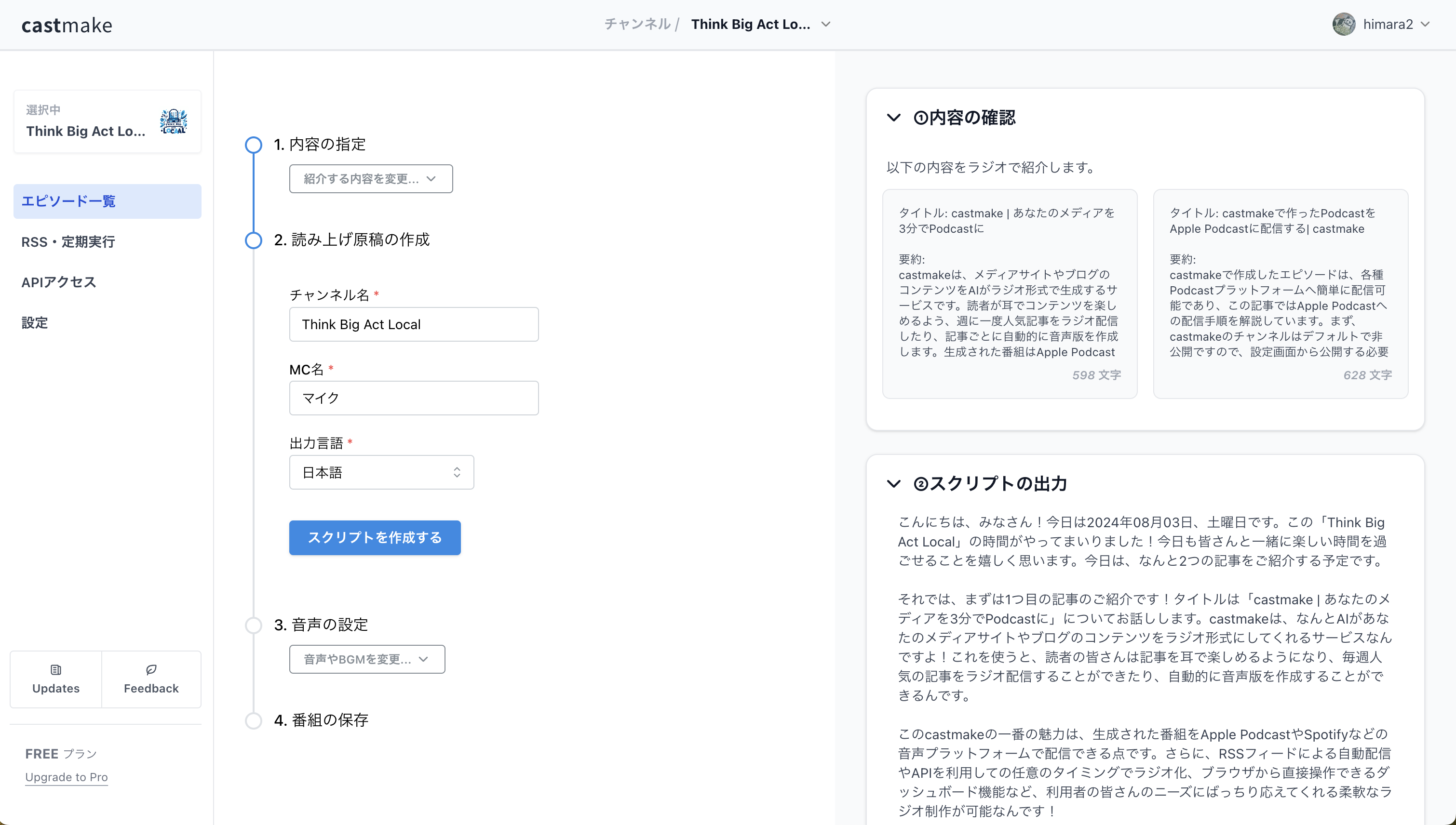The image size is (1456, 825).
Task: Select the 598 文字 article card
Action: coord(1010,293)
